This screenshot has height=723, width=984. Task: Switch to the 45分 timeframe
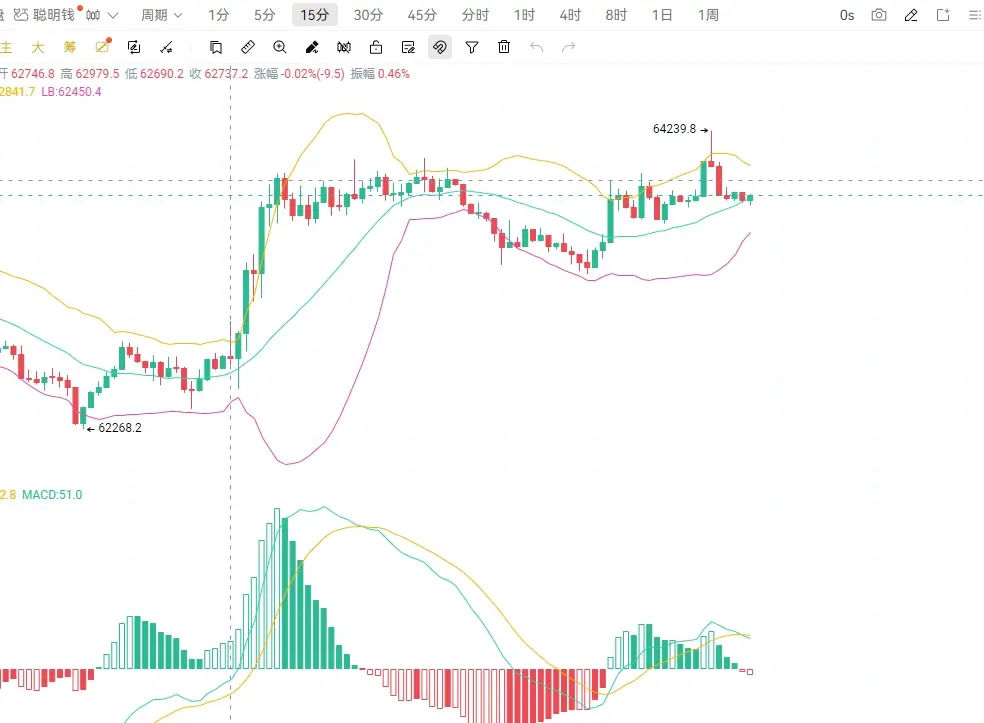click(x=422, y=15)
